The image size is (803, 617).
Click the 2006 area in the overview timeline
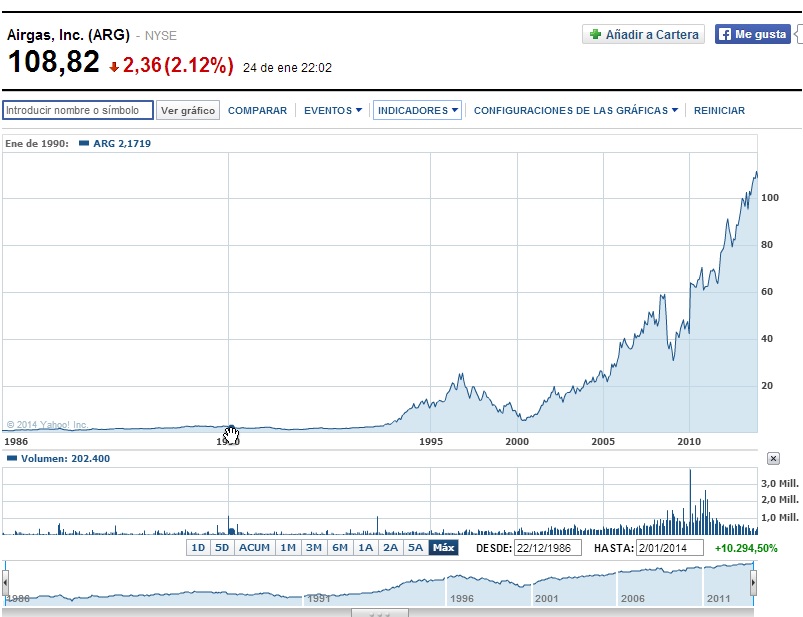633,598
